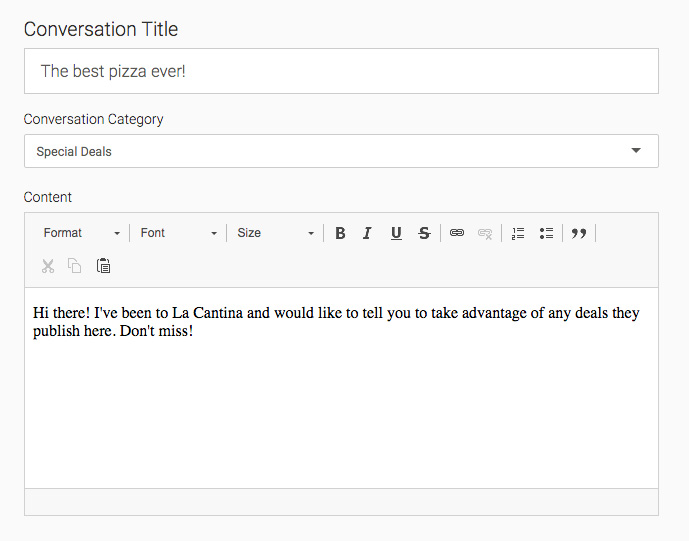Click the "Conversation Title" heading
This screenshot has height=541, width=689.
101,29
